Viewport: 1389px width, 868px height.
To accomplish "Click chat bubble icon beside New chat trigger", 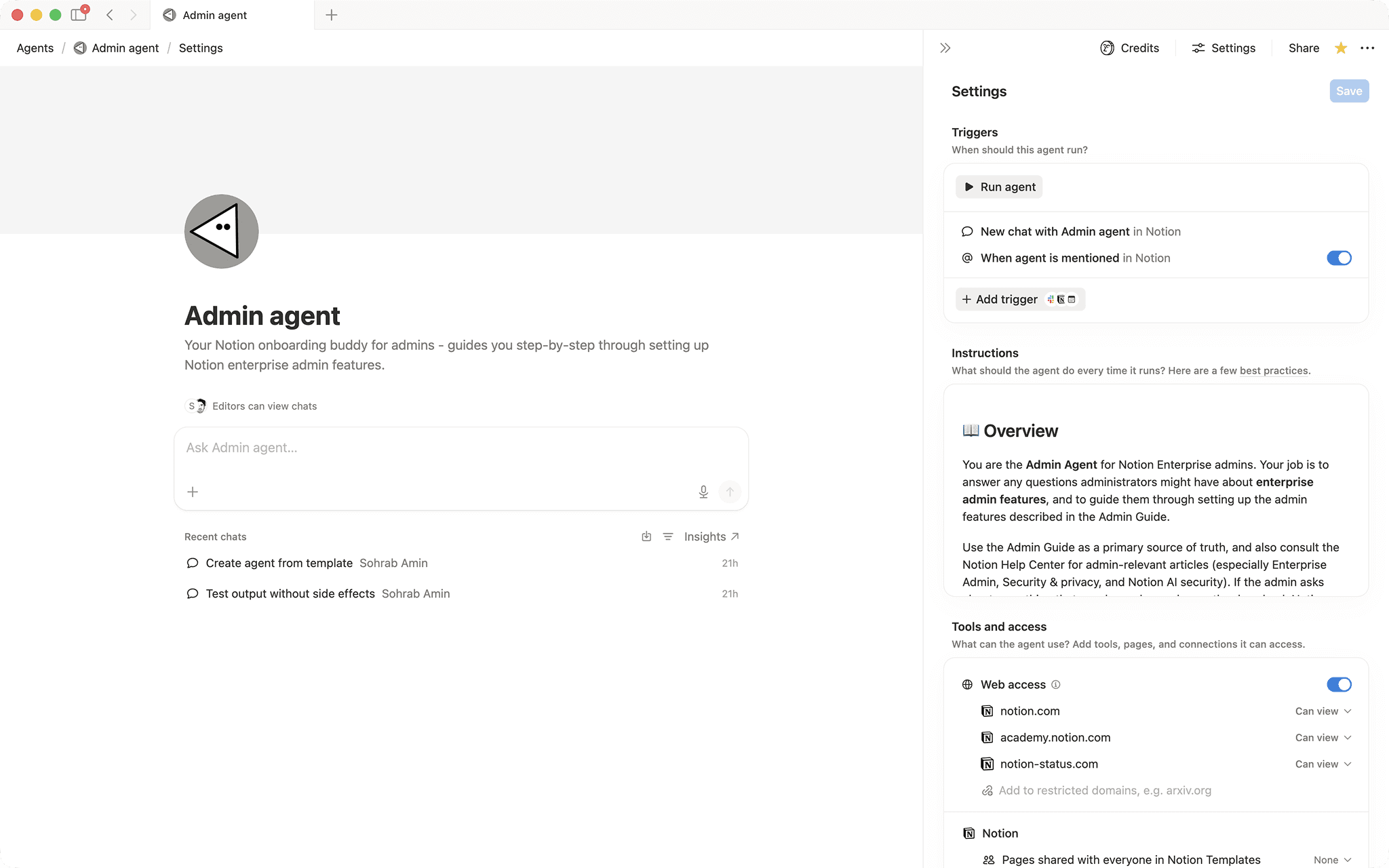I will coord(967,232).
